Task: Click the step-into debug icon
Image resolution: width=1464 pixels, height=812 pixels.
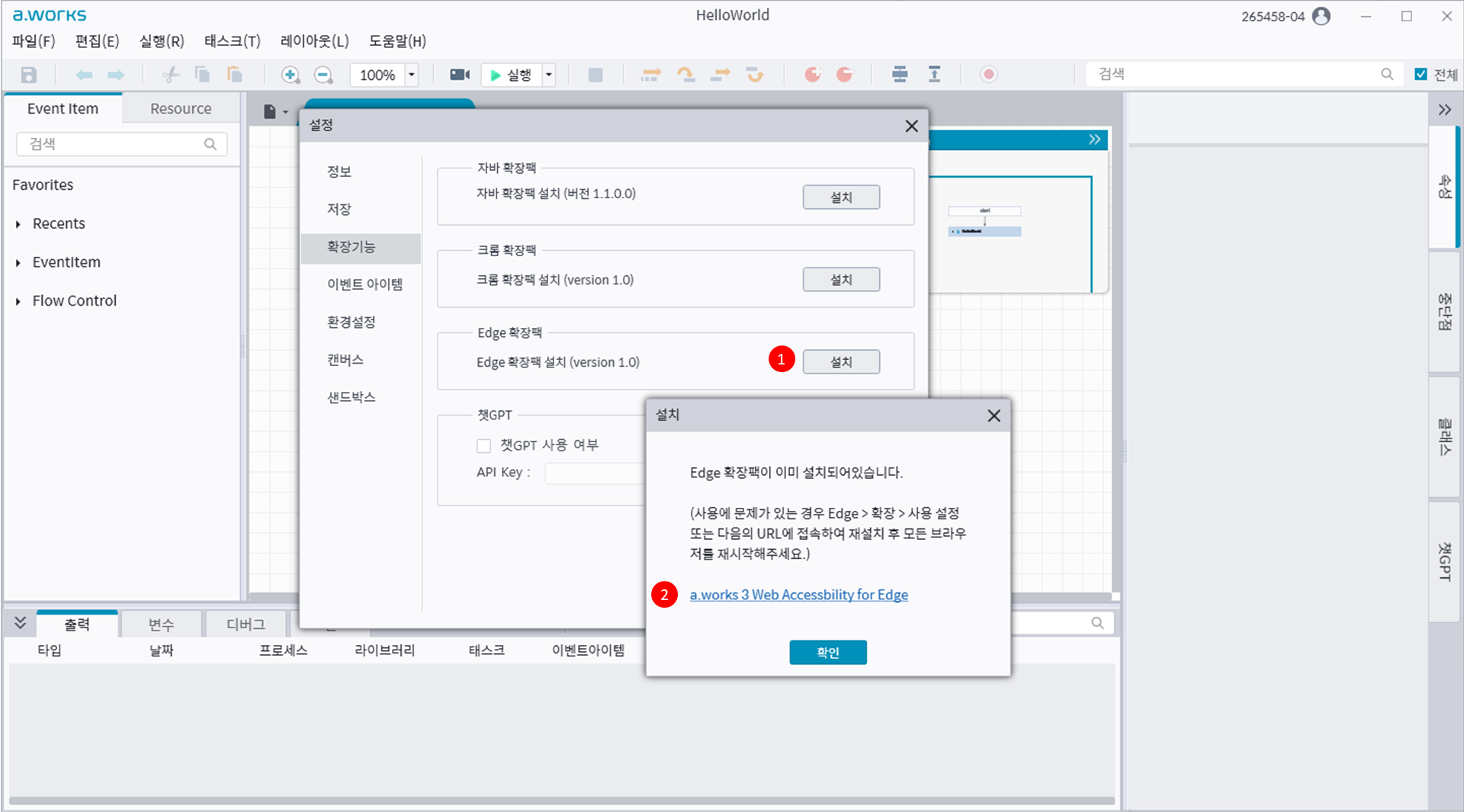Action: click(651, 75)
